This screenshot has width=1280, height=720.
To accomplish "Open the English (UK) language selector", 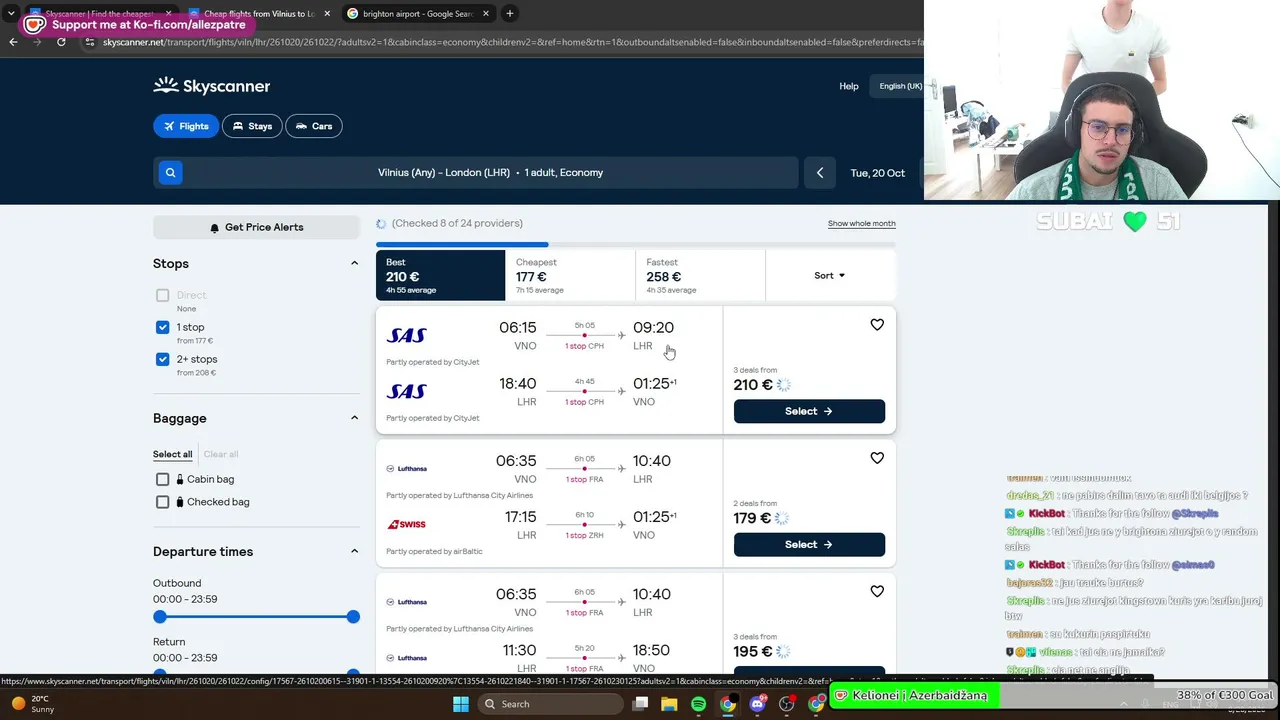I will tap(899, 86).
